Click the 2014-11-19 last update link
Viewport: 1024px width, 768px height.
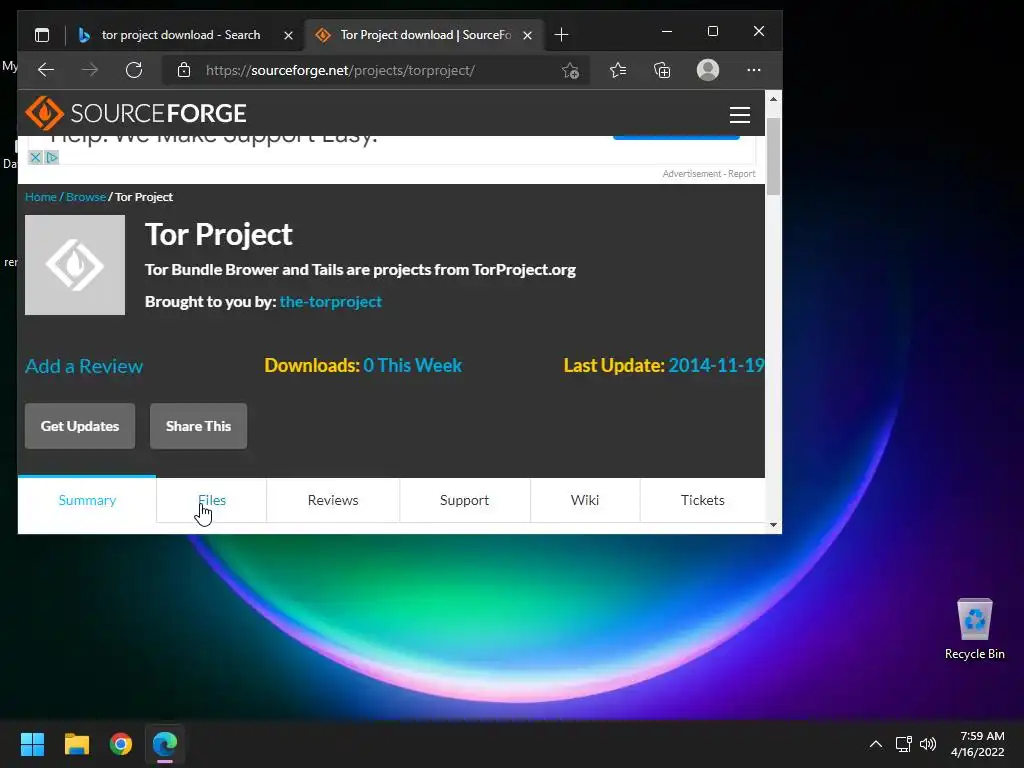[x=716, y=365]
